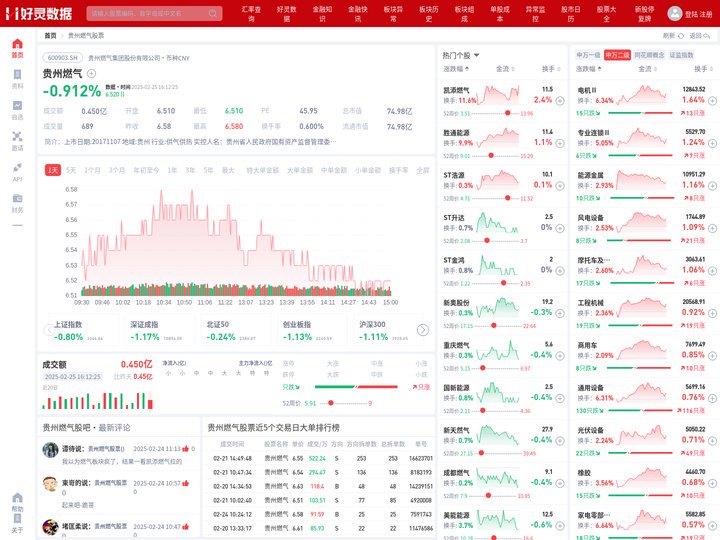This screenshot has height=540, width=720.
Task: Click the 好灵数据 logo
Action: (x=39, y=13)
